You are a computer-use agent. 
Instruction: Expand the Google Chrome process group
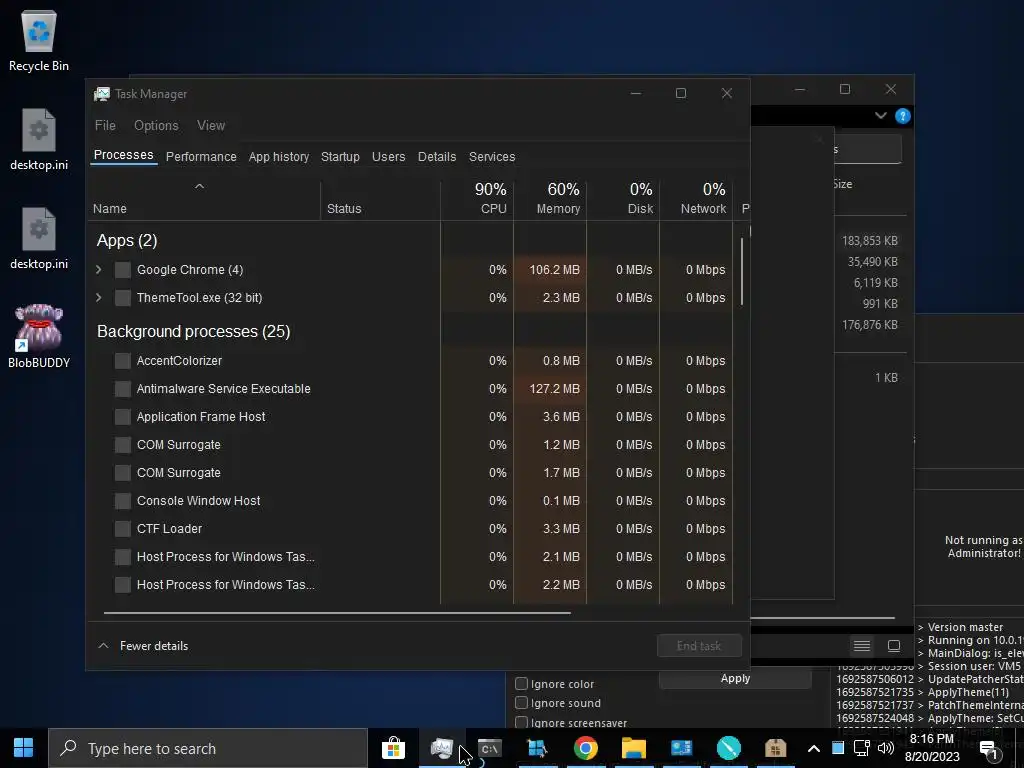[99, 270]
